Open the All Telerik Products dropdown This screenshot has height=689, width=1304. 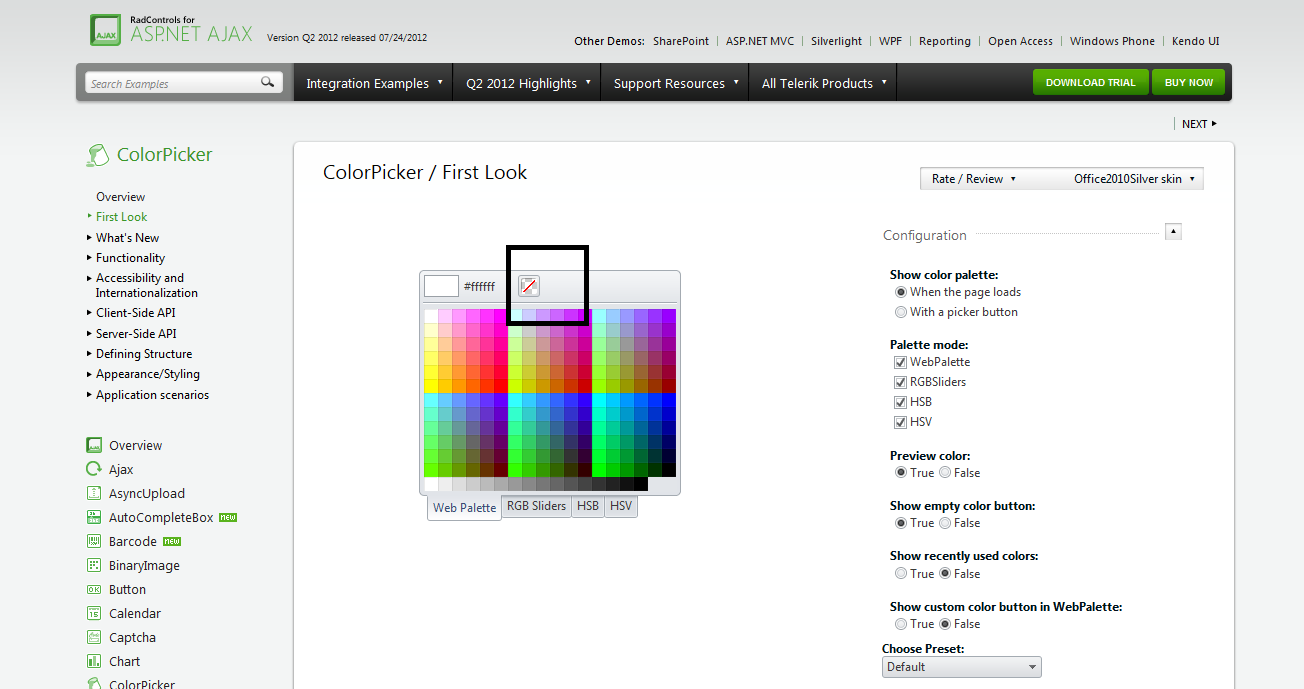[823, 83]
